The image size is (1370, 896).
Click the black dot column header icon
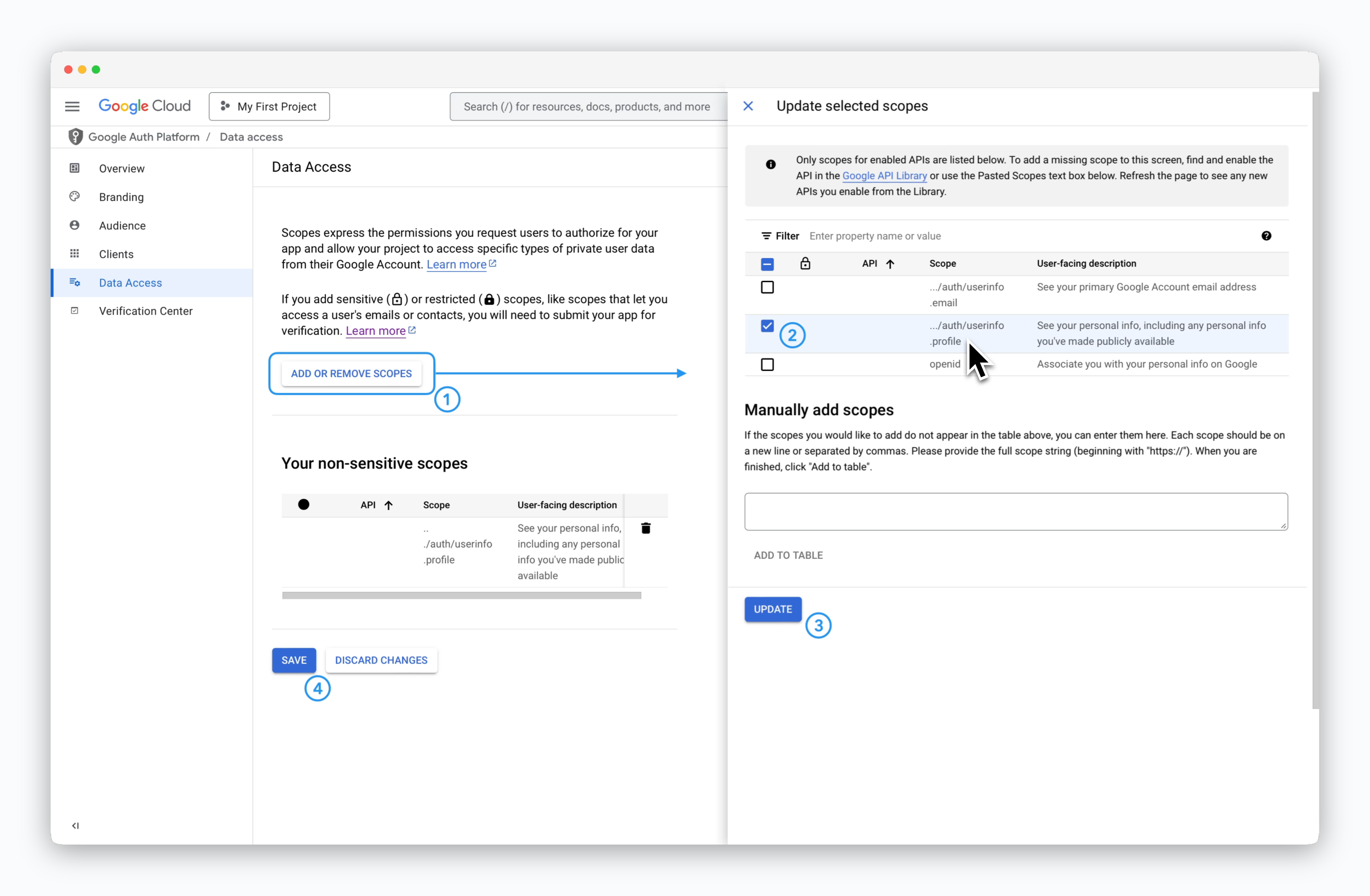(x=303, y=505)
